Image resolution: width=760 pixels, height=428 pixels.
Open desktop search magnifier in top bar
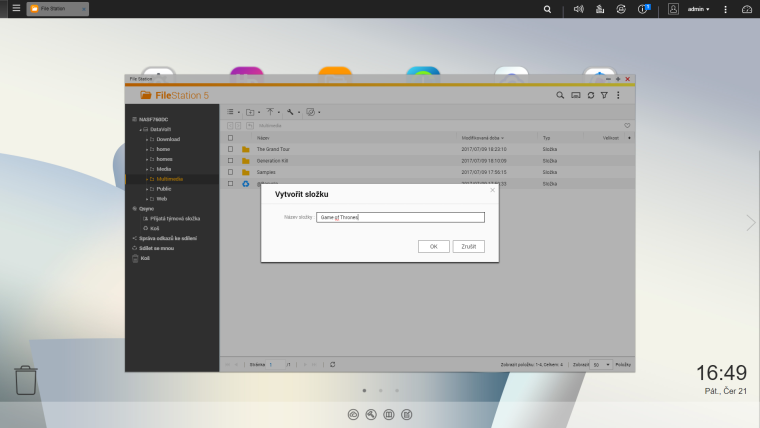(x=547, y=9)
